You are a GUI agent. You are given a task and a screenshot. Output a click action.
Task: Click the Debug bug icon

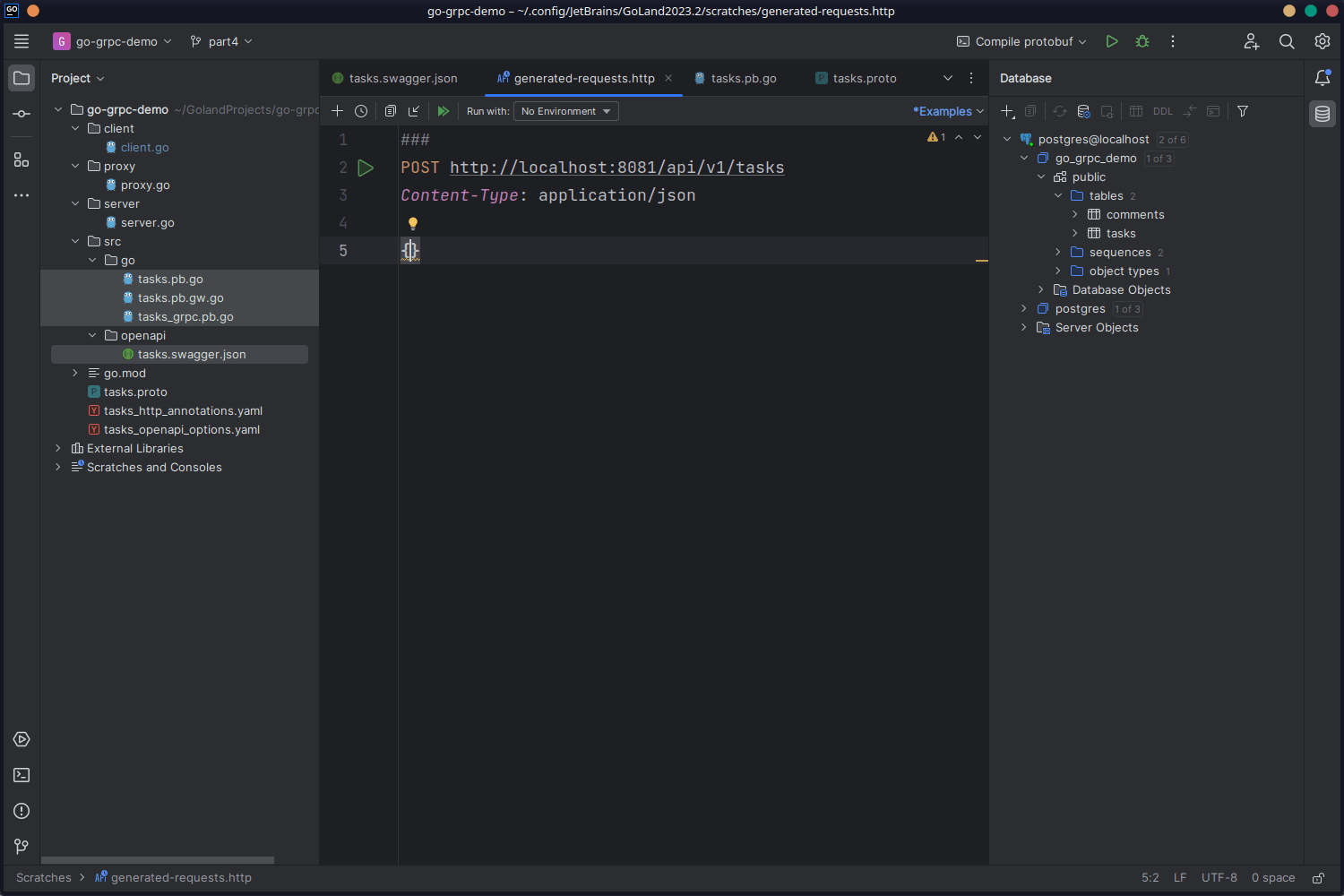tap(1142, 41)
